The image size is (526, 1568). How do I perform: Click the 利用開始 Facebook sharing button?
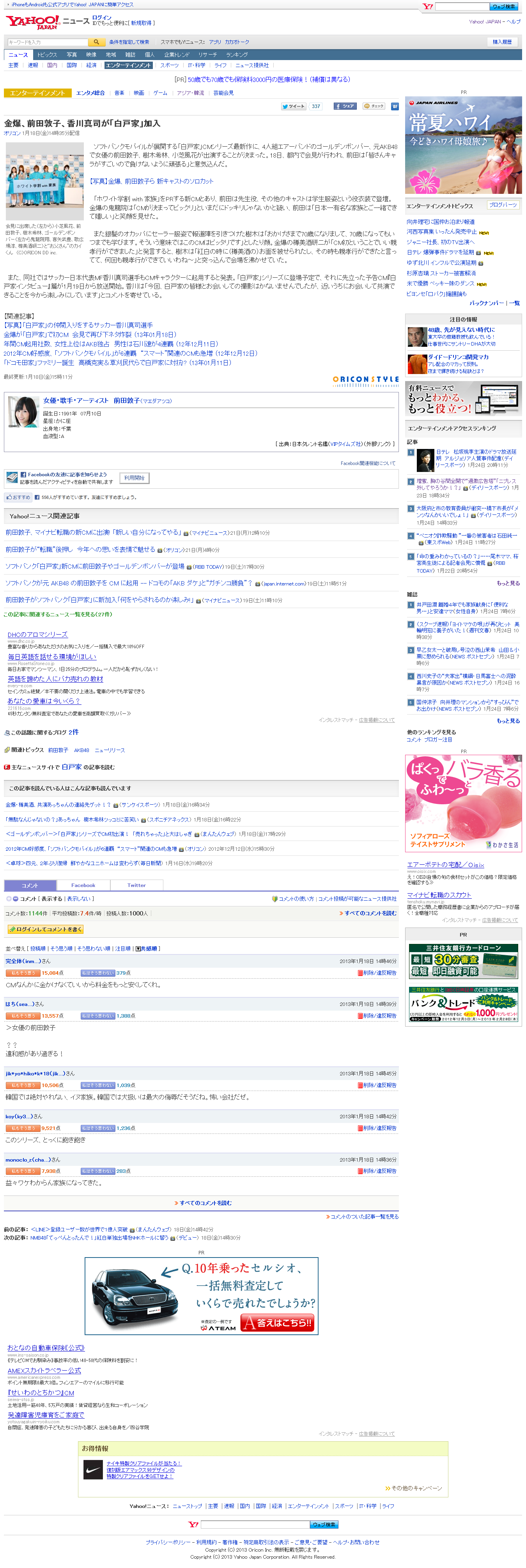[135, 478]
